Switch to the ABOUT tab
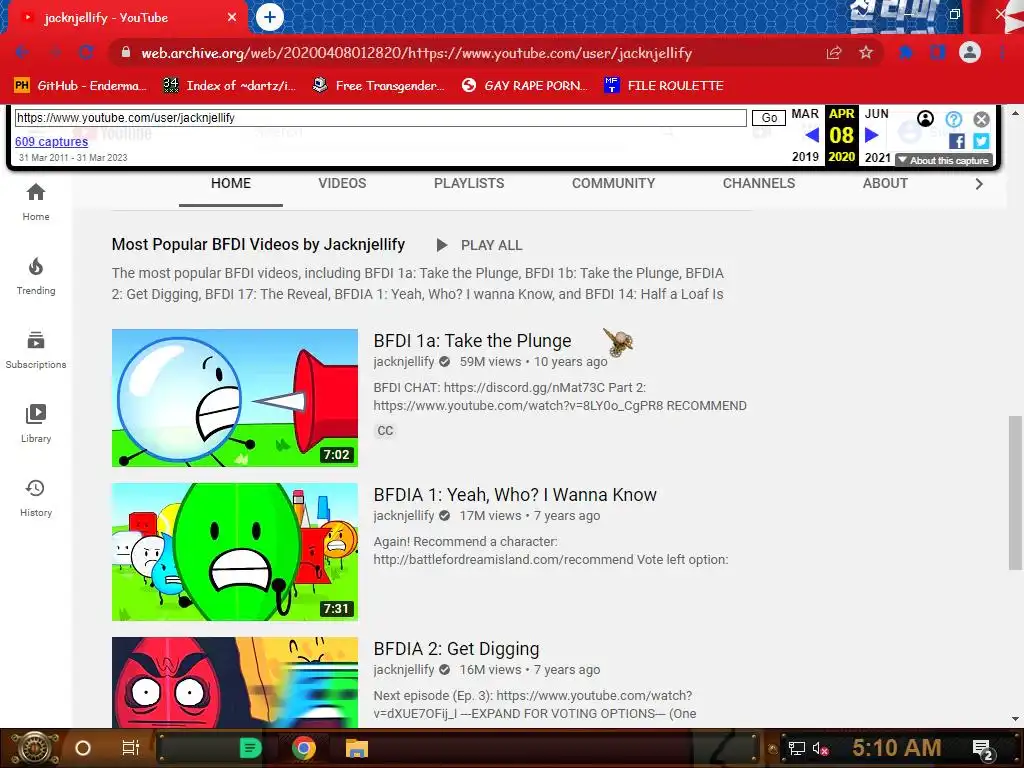Image resolution: width=1024 pixels, height=768 pixels. 885,184
